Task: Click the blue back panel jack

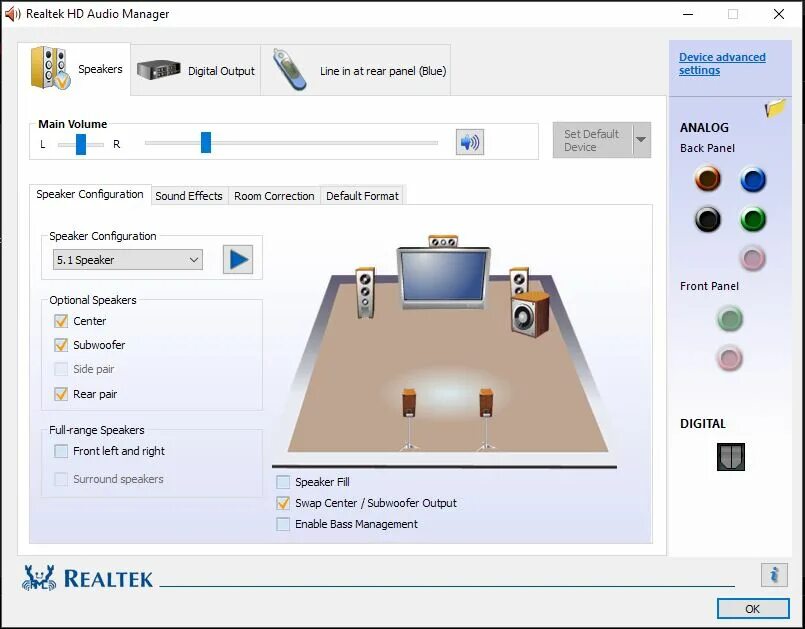Action: coord(753,179)
